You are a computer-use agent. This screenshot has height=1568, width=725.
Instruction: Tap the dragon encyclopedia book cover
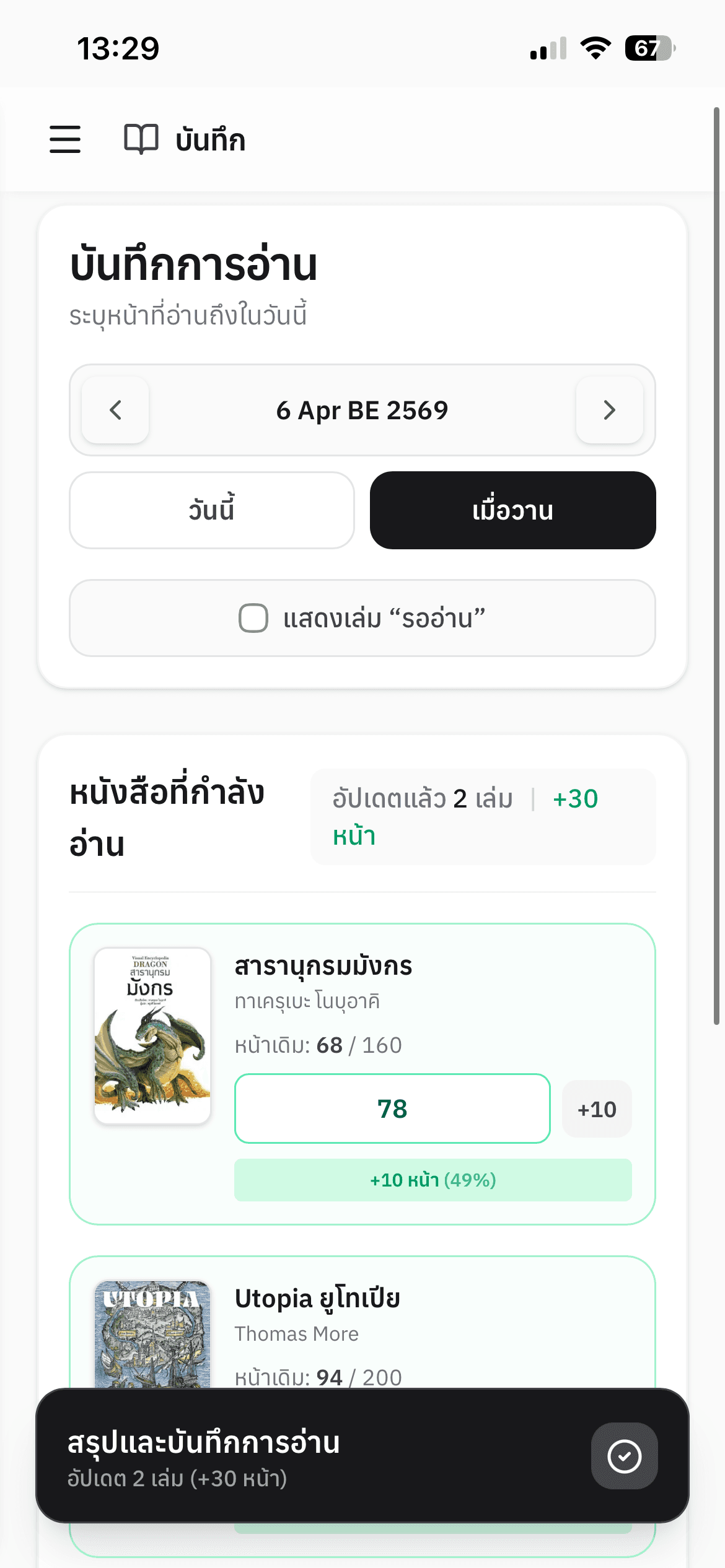click(x=152, y=1035)
